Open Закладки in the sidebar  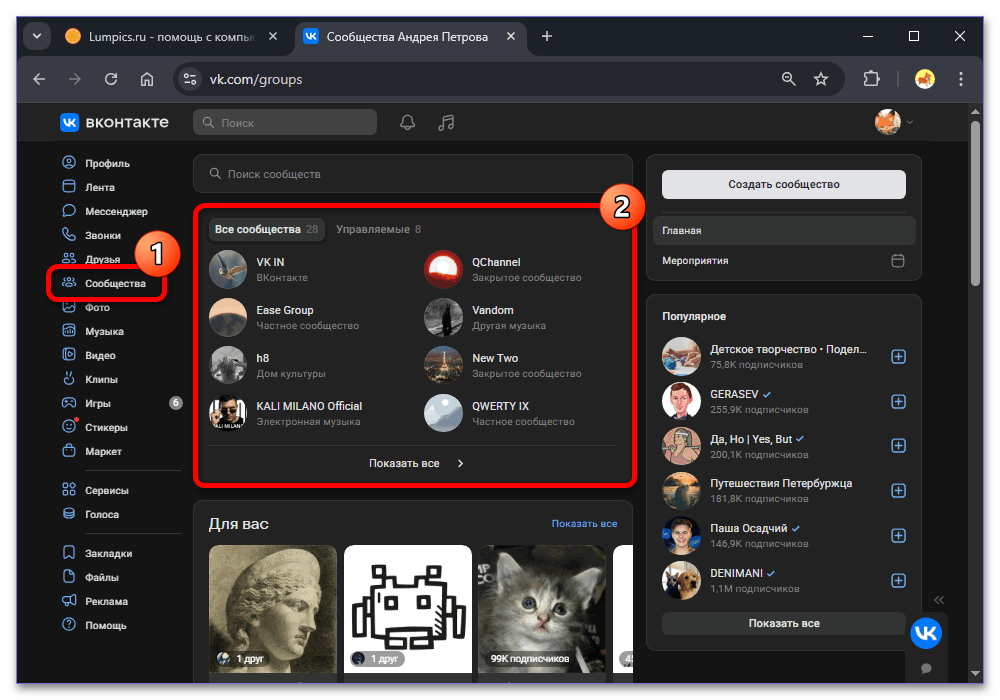point(108,553)
